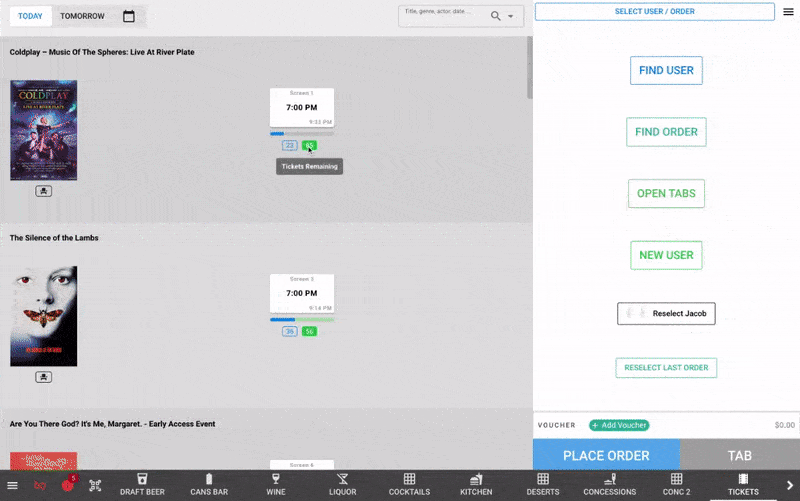Click the New User button
Viewport: 800px width, 501px height.
pyautogui.click(x=666, y=255)
